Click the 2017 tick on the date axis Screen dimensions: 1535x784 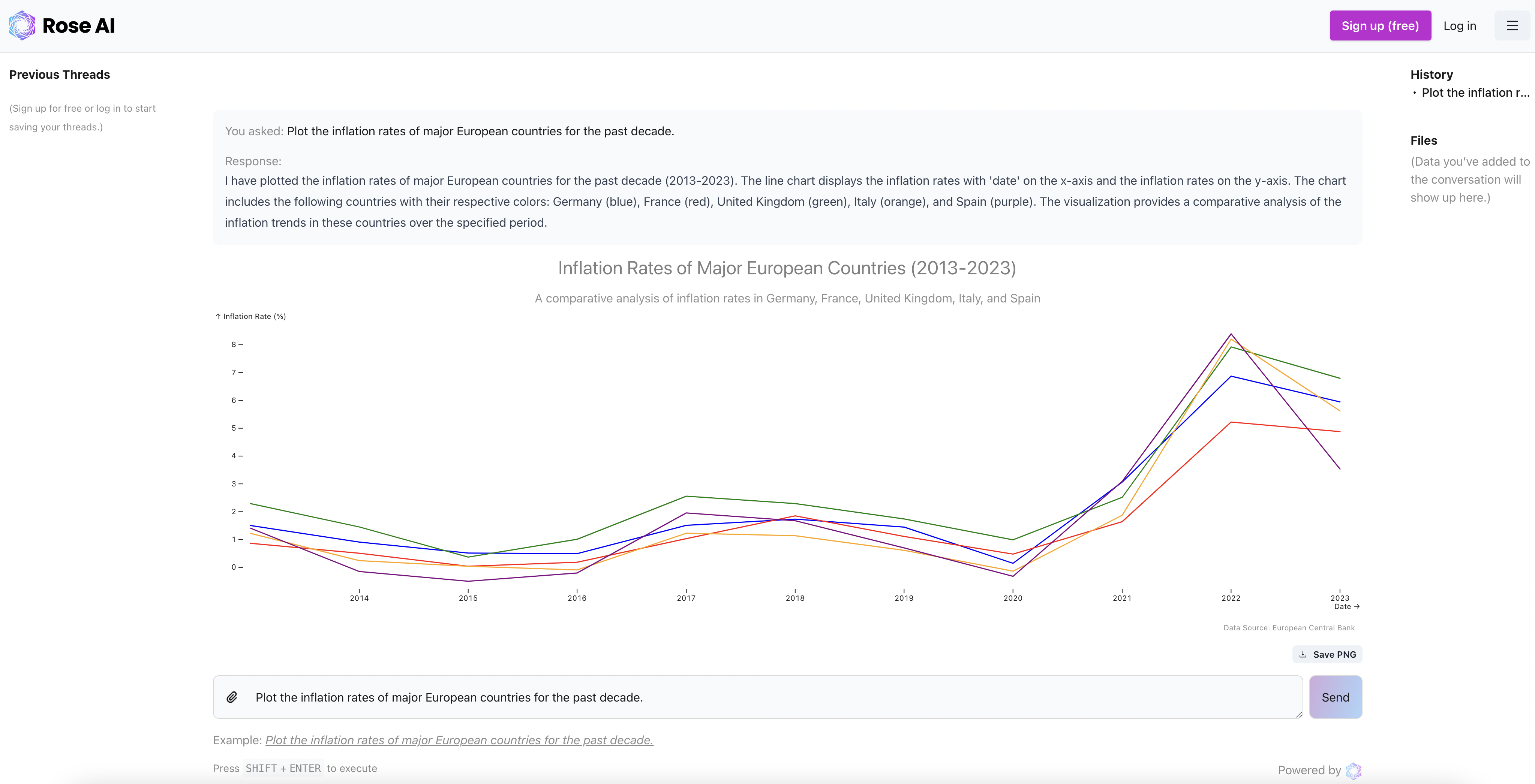pos(686,597)
